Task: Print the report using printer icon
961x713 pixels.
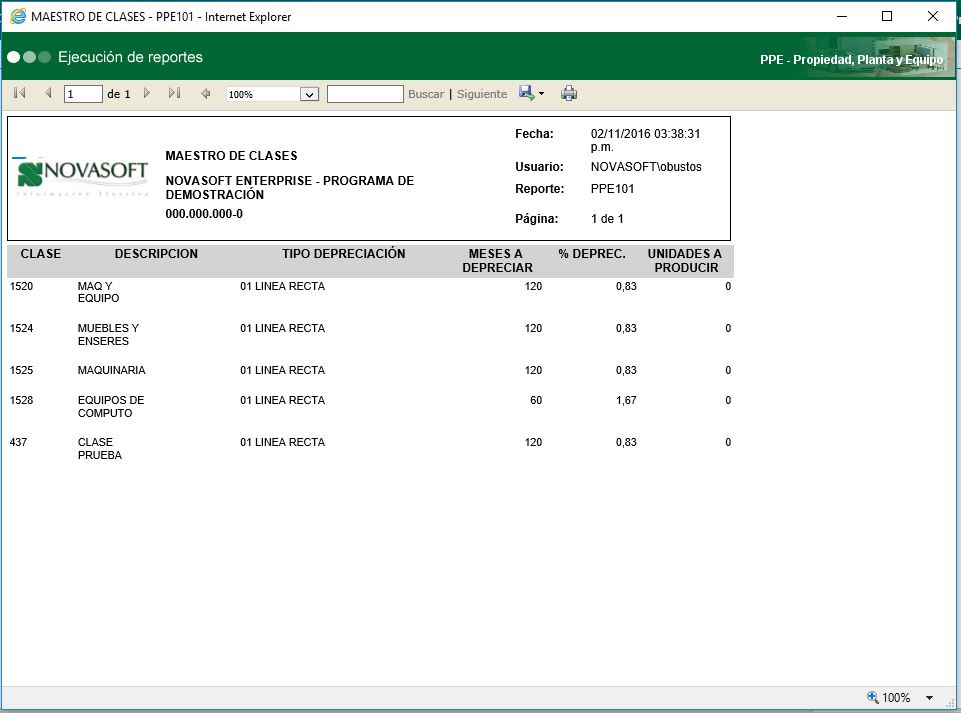Action: pyautogui.click(x=569, y=94)
